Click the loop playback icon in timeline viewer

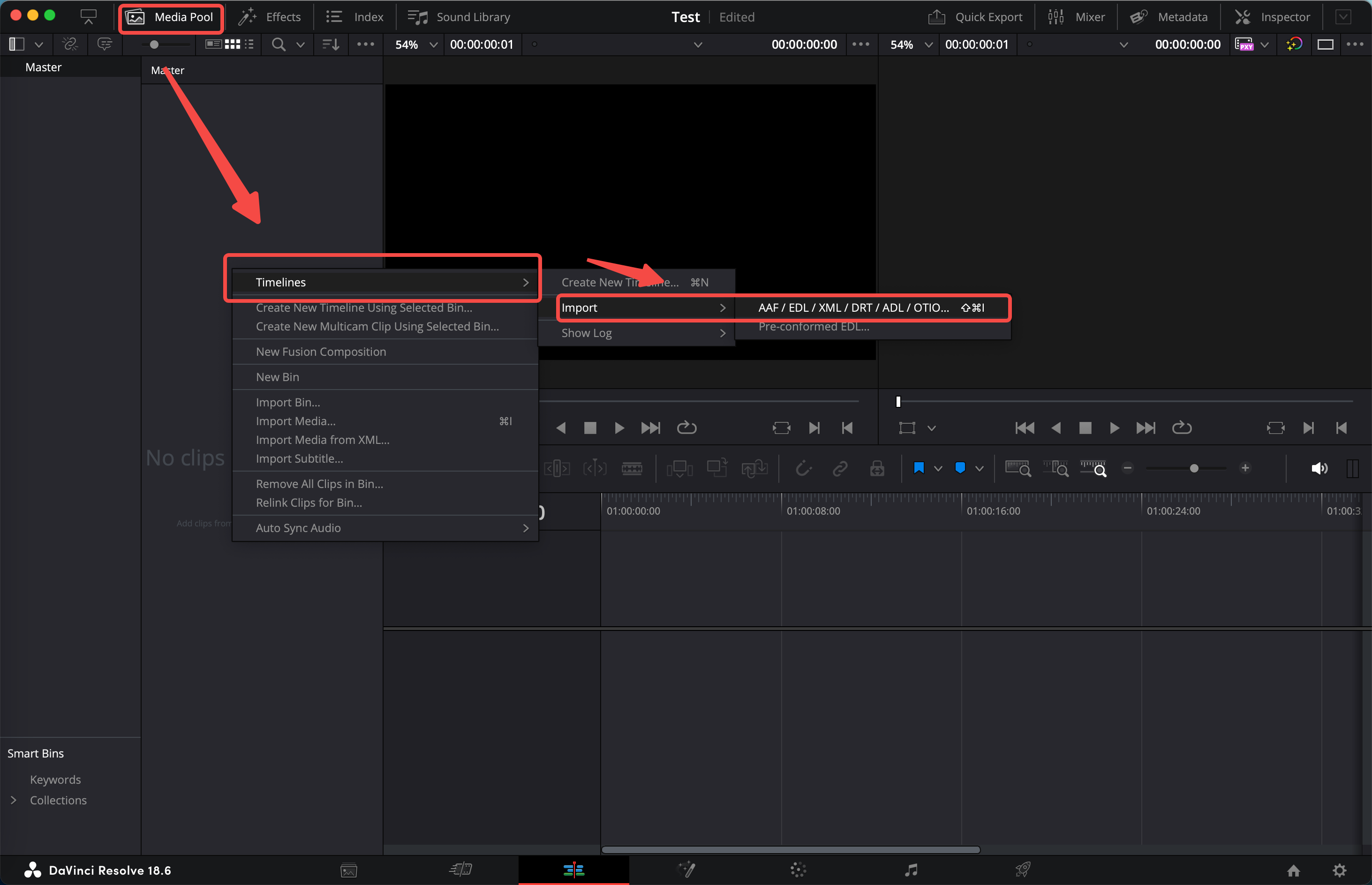1181,427
